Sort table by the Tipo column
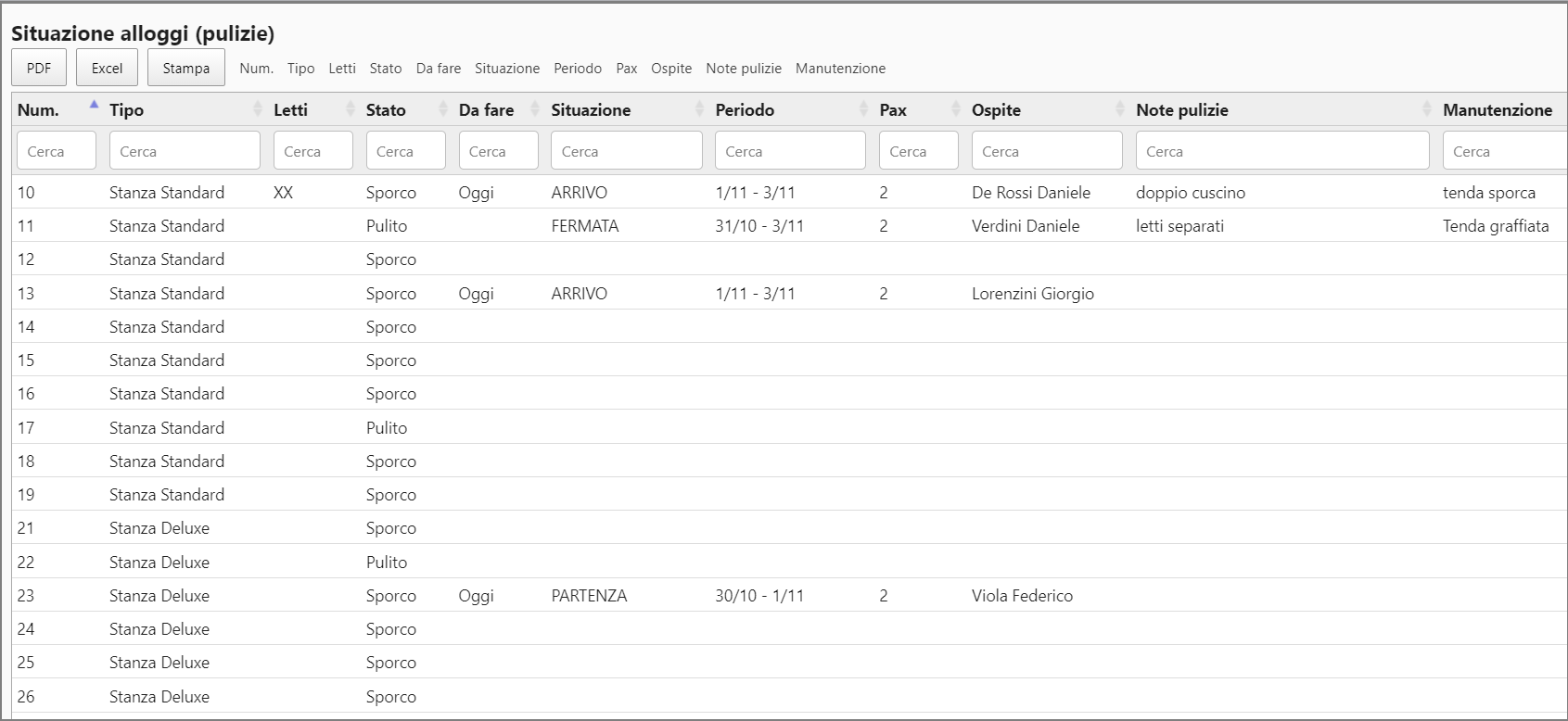1568x721 pixels. (x=127, y=110)
